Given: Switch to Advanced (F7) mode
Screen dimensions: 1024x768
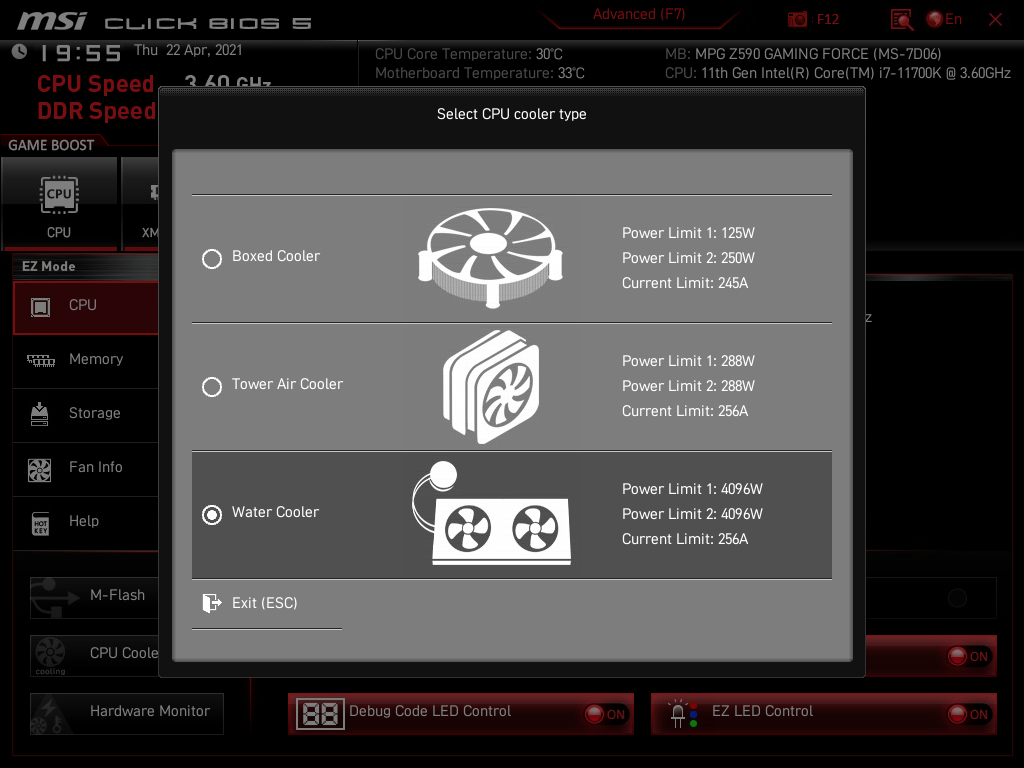Looking at the screenshot, I should click(639, 14).
